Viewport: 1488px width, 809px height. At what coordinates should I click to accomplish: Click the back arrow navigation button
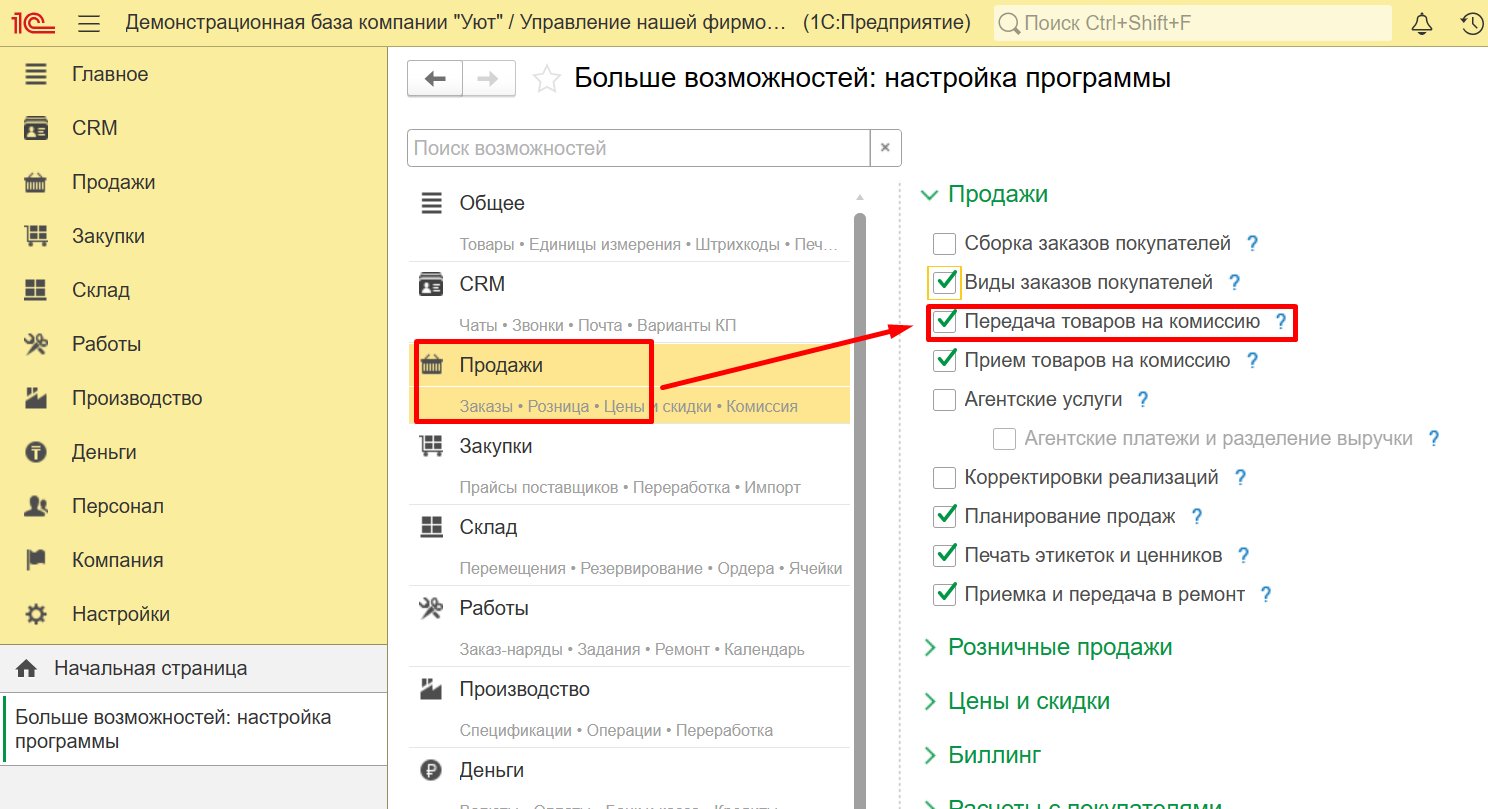tap(435, 79)
